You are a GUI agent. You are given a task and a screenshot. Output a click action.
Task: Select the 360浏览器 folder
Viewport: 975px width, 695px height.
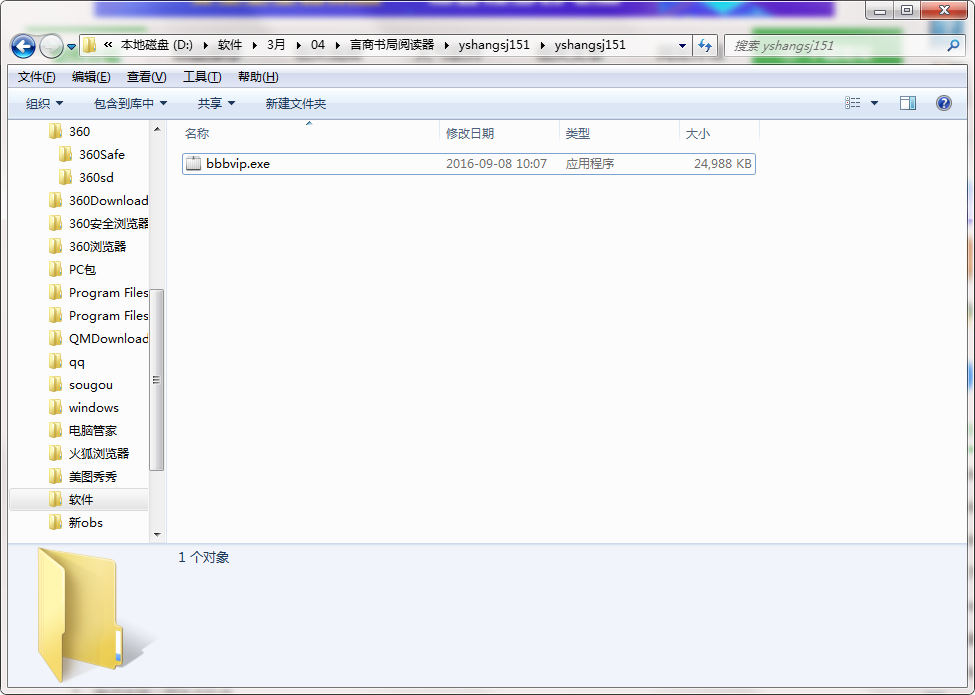tap(97, 246)
